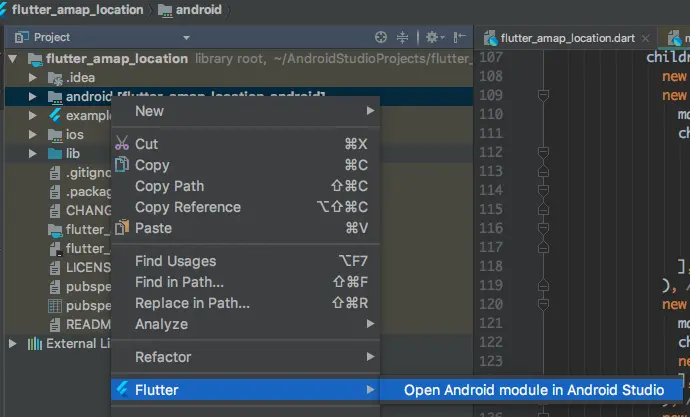This screenshot has height=417, width=690.
Task: Click the Cut scissors icon in context menu
Action: (122, 143)
